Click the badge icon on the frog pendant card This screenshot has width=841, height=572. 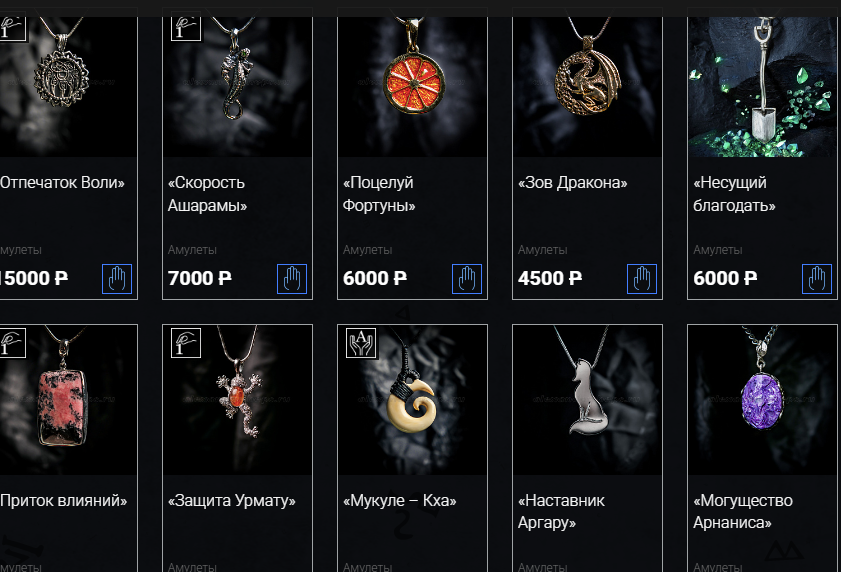186,343
